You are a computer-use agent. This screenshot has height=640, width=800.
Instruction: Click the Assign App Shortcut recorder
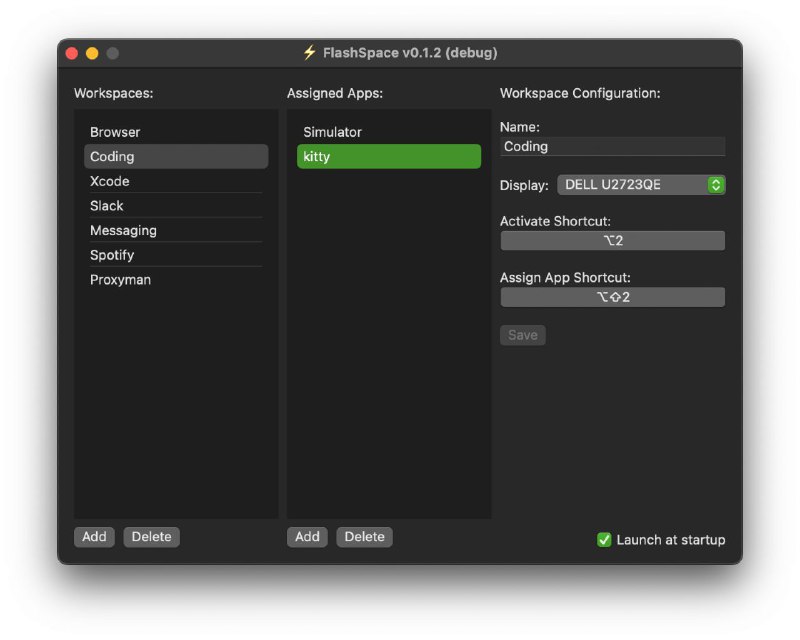tap(612, 296)
